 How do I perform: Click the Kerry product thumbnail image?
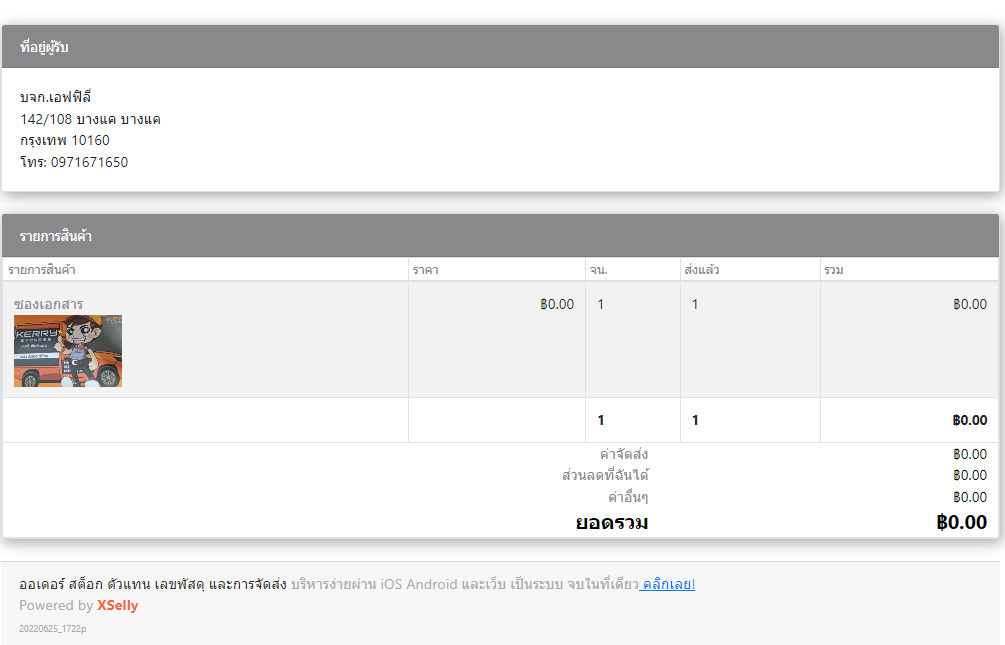pyautogui.click(x=68, y=351)
